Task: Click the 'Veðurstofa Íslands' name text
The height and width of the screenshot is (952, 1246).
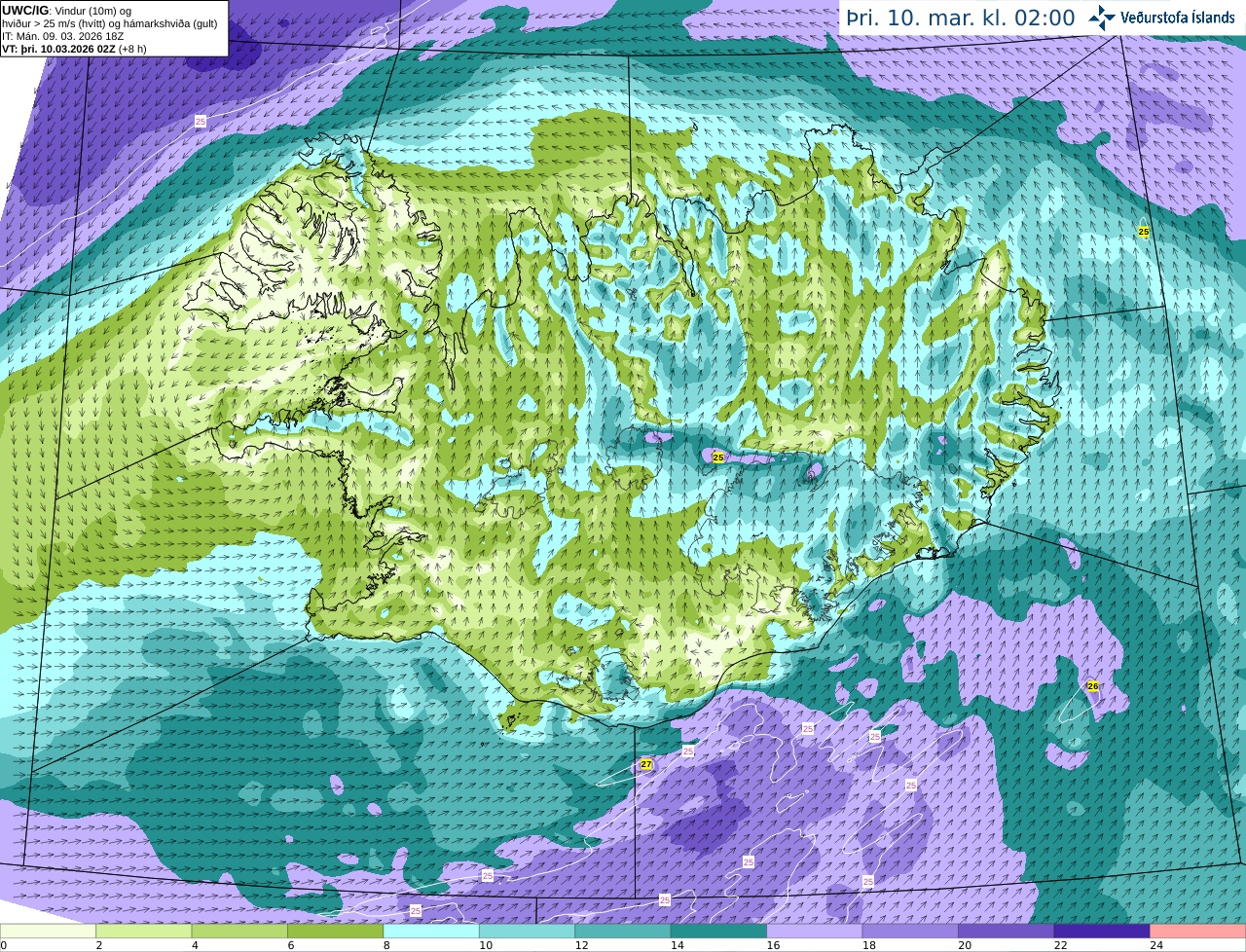Action: [x=1177, y=18]
